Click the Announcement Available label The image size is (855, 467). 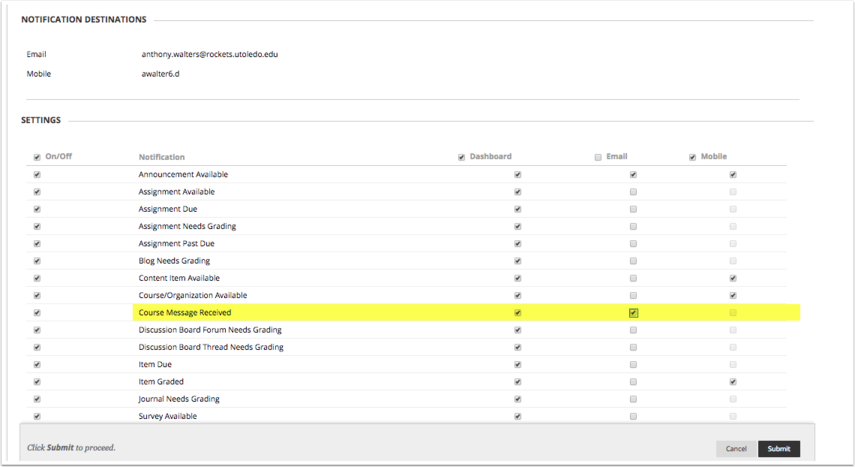(x=183, y=175)
